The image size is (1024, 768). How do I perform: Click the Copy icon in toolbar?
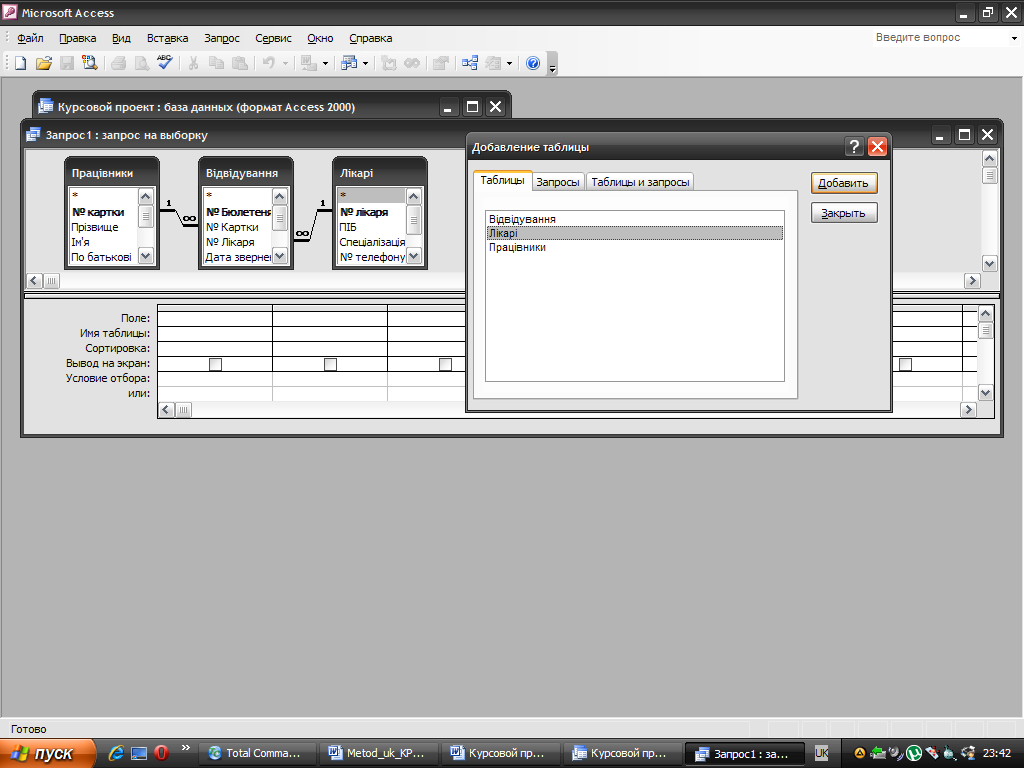point(216,63)
